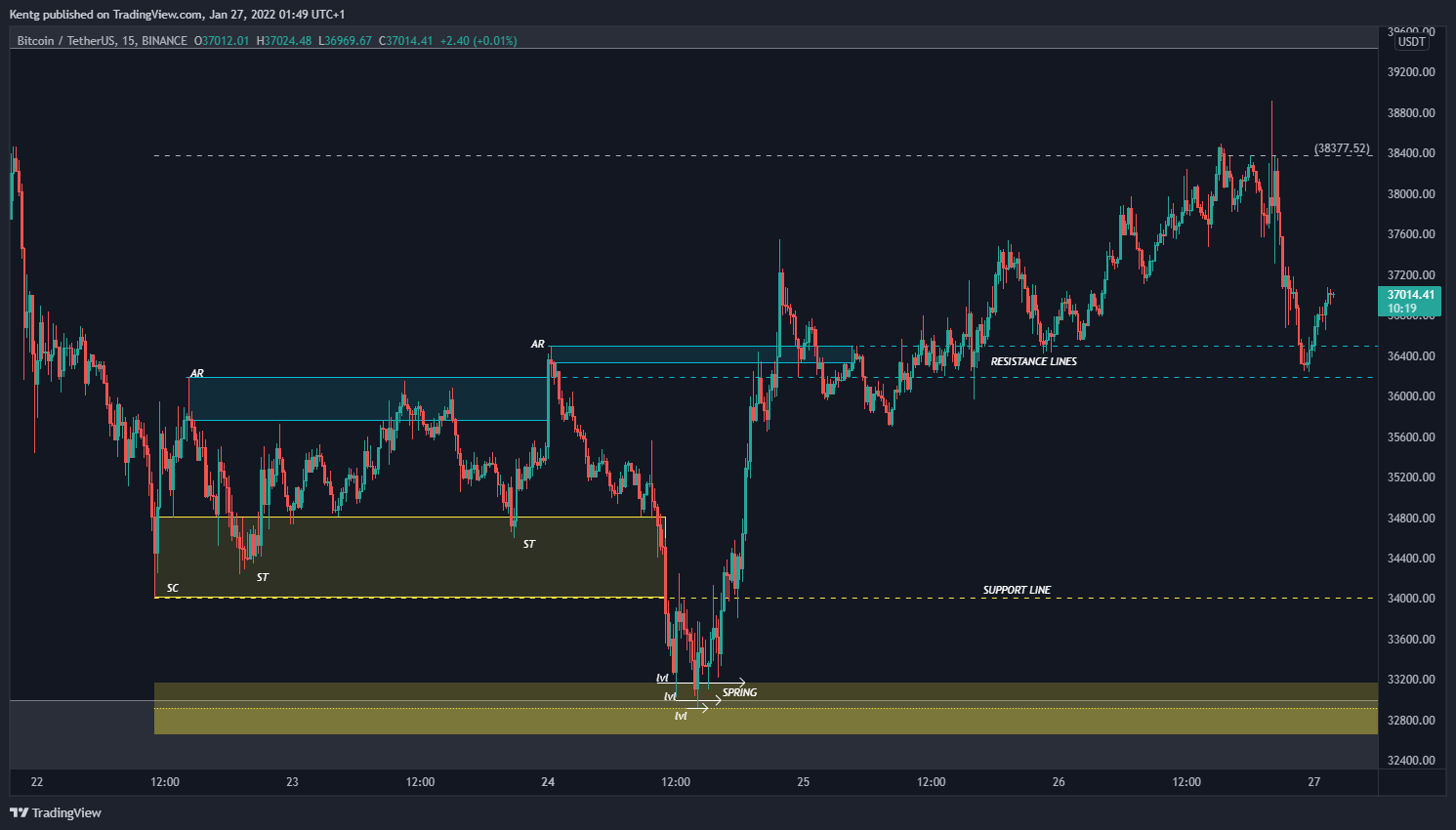Image resolution: width=1456 pixels, height=830 pixels.
Task: Click the 35200.00 price axis label
Action: [1411, 477]
